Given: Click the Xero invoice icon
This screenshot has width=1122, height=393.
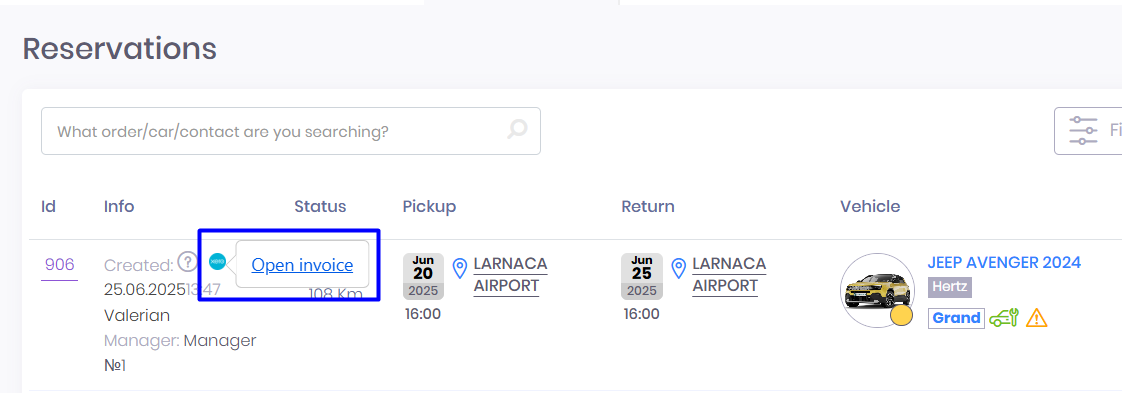Looking at the screenshot, I should pyautogui.click(x=218, y=262).
